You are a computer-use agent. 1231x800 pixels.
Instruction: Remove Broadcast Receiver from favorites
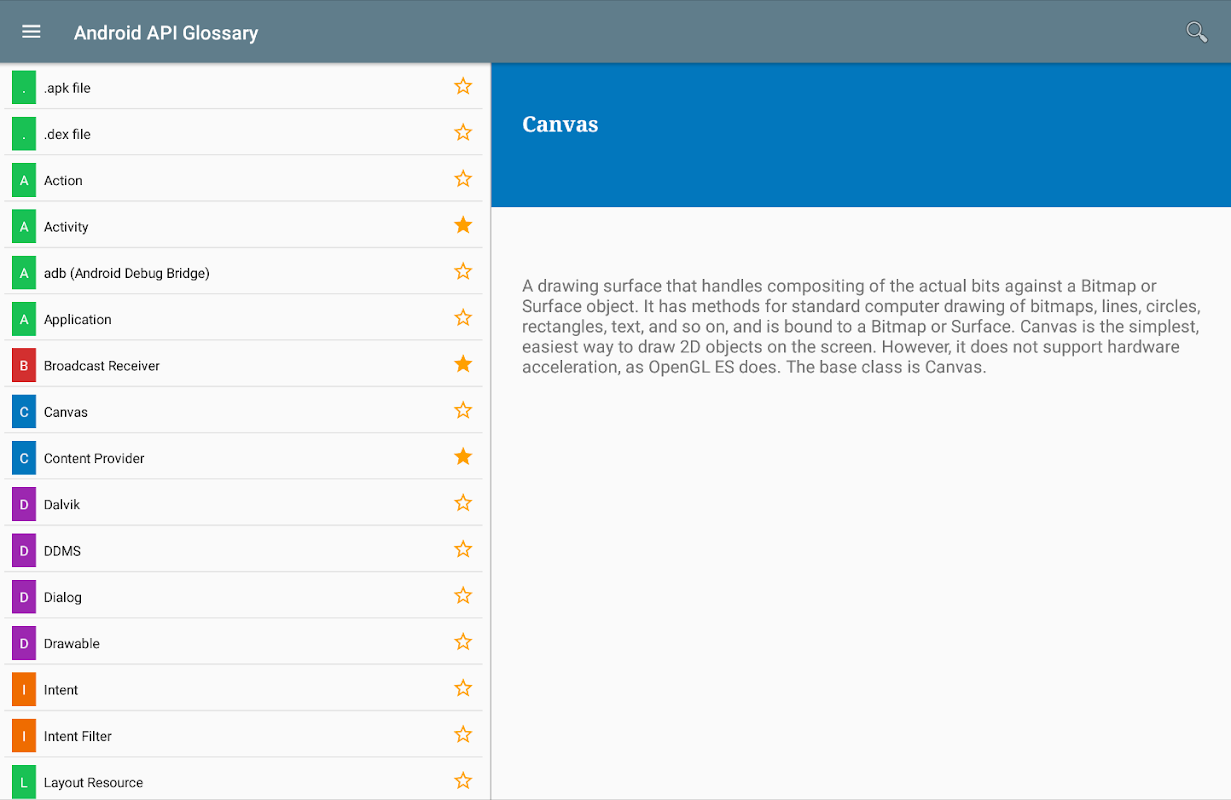click(x=463, y=364)
